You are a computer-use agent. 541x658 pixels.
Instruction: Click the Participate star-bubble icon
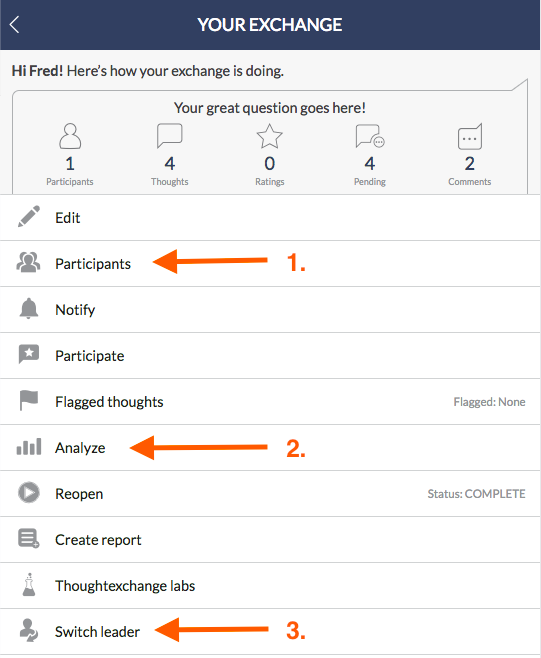(29, 355)
